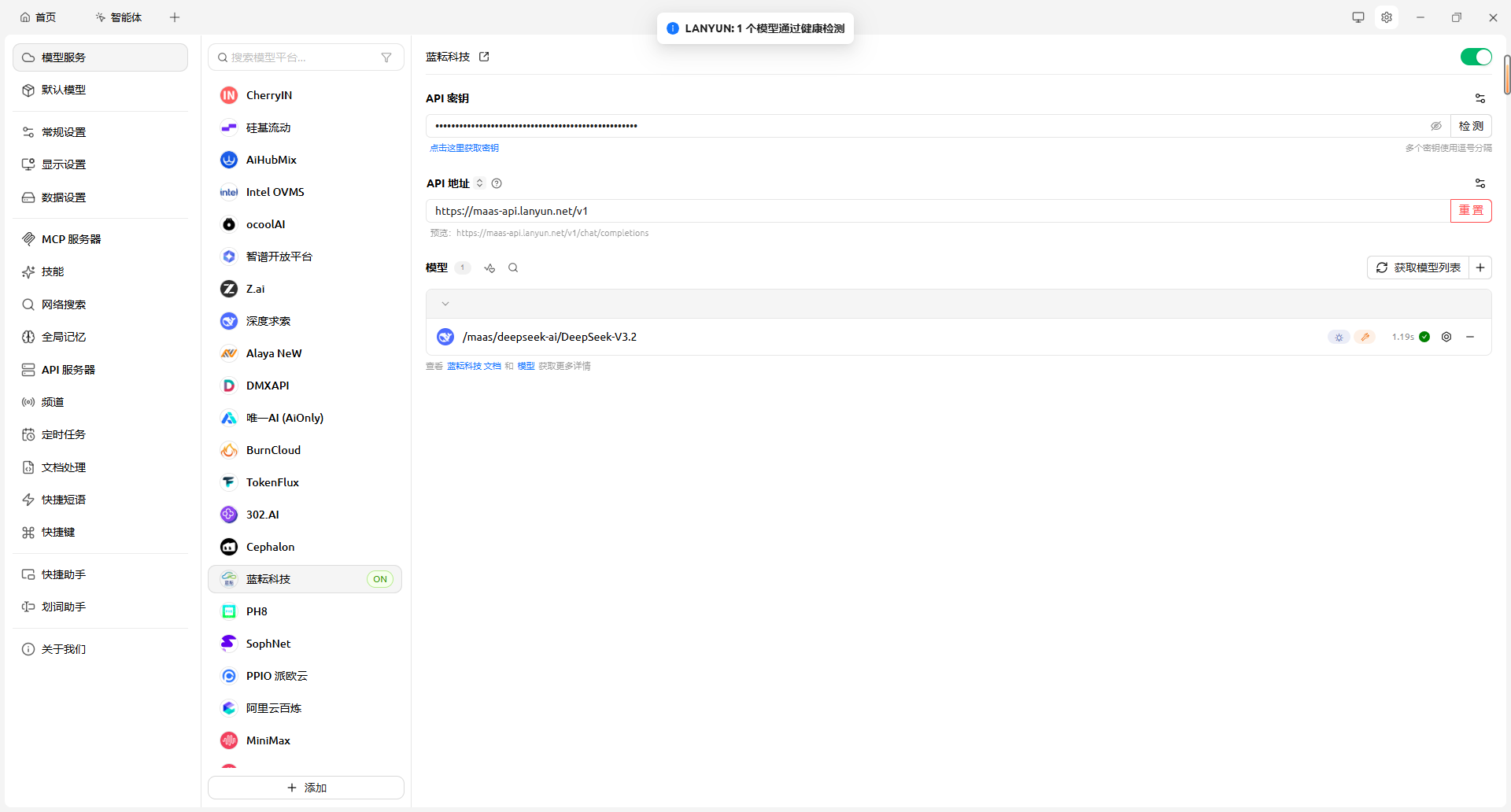
Task: Collapse the model group chevron
Action: tap(445, 304)
